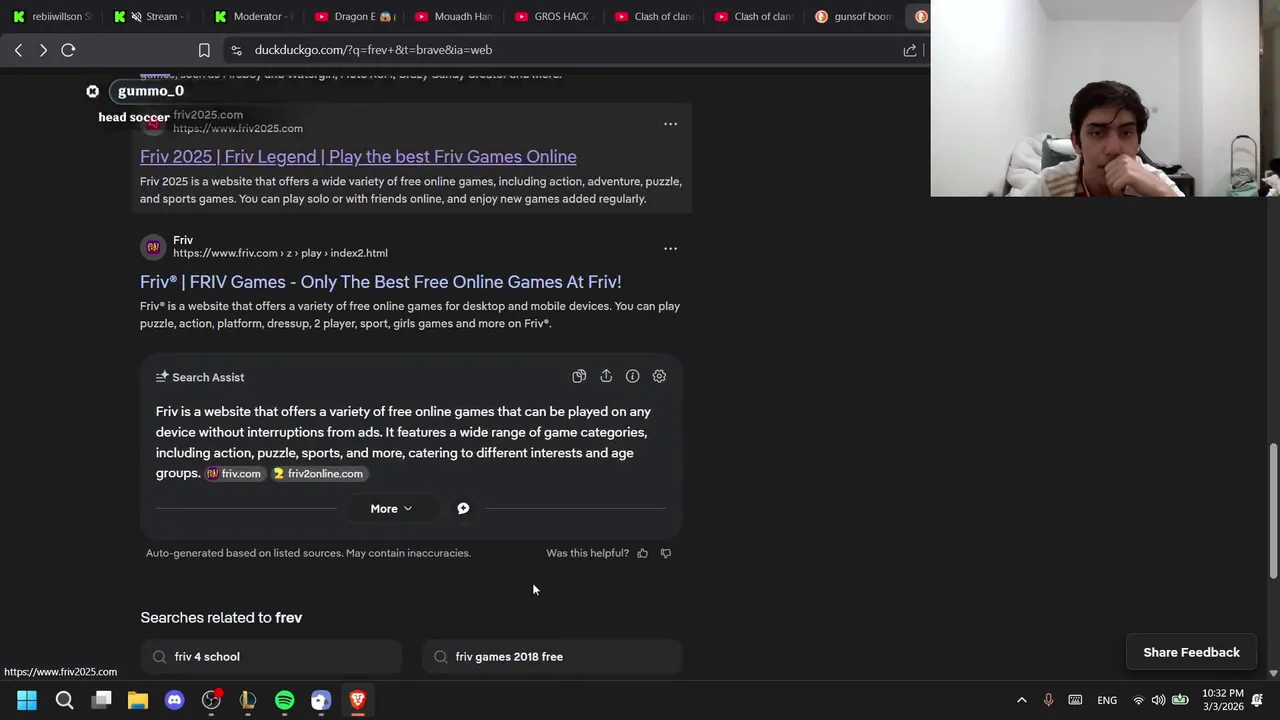Open League of Legends from the taskbar
This screenshot has height=720, width=1280.
click(x=248, y=700)
